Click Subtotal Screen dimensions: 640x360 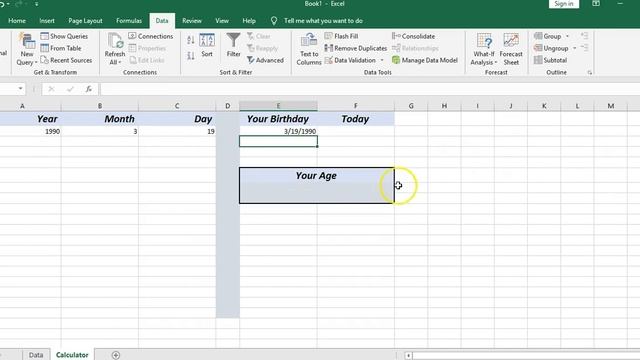click(x=550, y=60)
